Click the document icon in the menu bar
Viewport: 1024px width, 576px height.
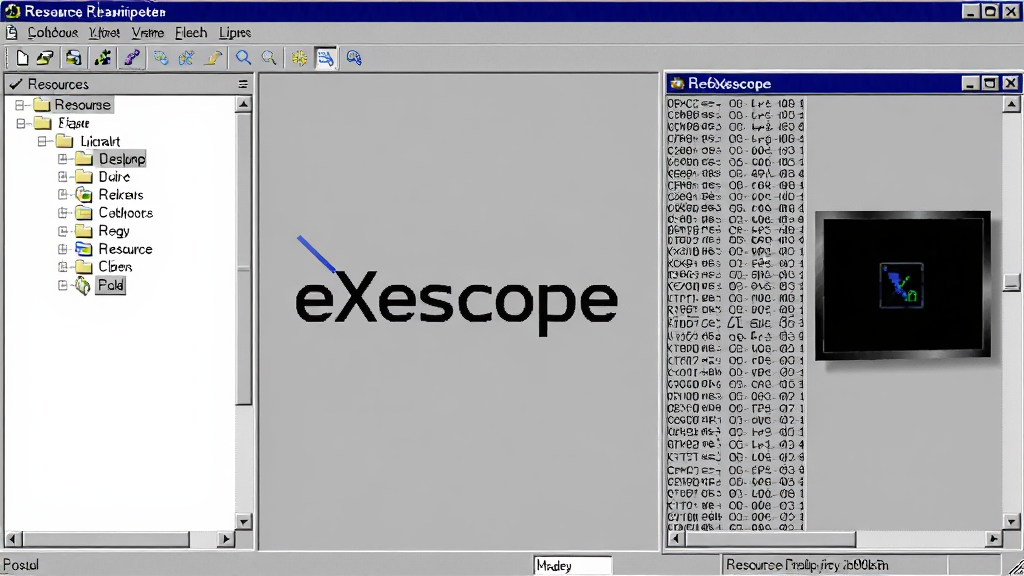12,32
